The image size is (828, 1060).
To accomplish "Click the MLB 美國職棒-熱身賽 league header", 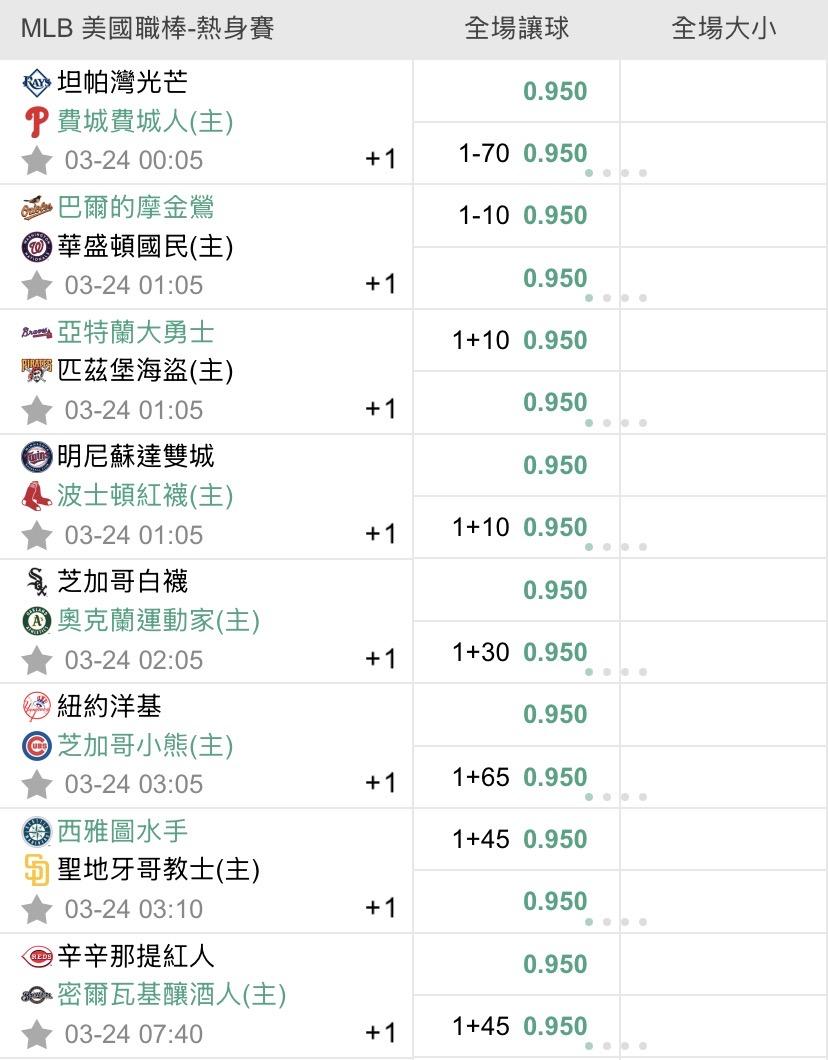I will (147, 29).
